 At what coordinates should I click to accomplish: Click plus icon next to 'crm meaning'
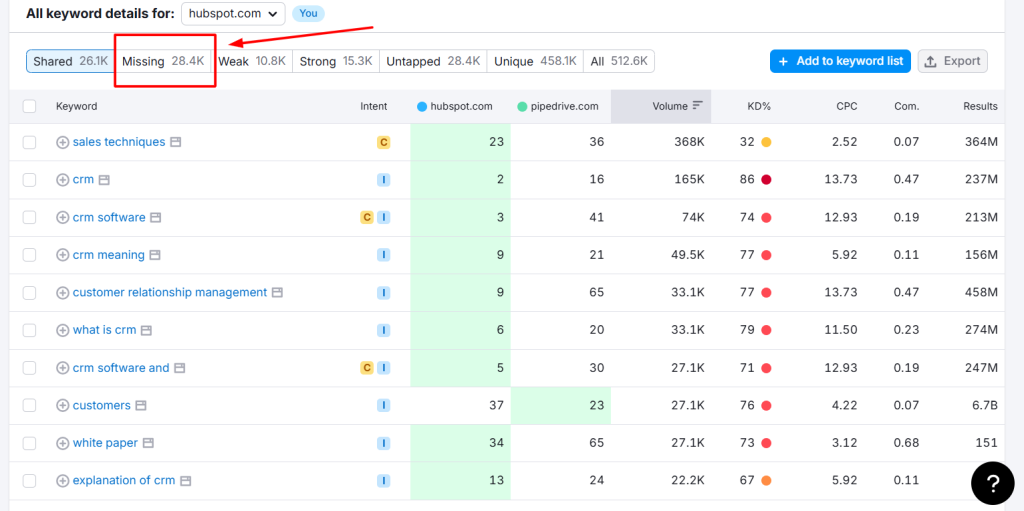[x=63, y=255]
